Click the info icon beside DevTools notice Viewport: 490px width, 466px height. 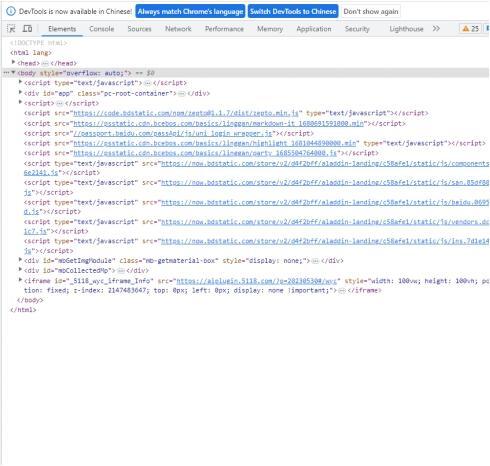(11, 11)
